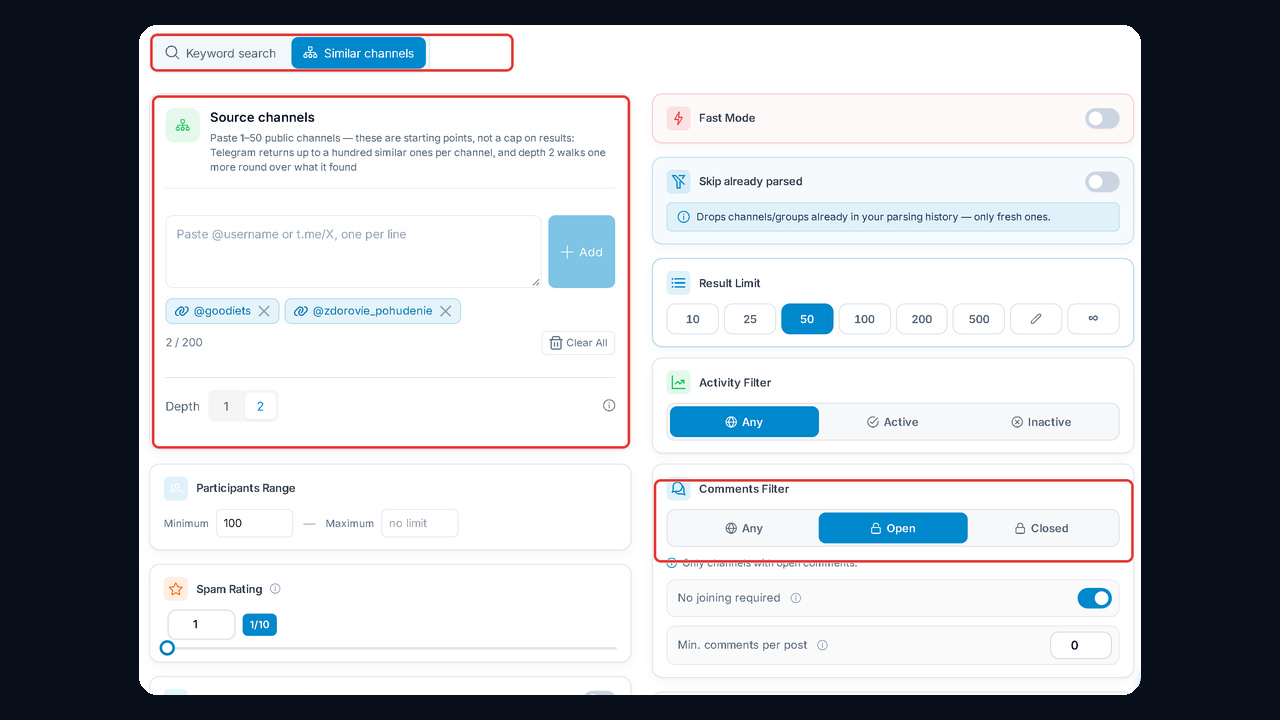The image size is (1280, 720).
Task: Click the Fast Mode lightning icon
Action: click(x=679, y=118)
